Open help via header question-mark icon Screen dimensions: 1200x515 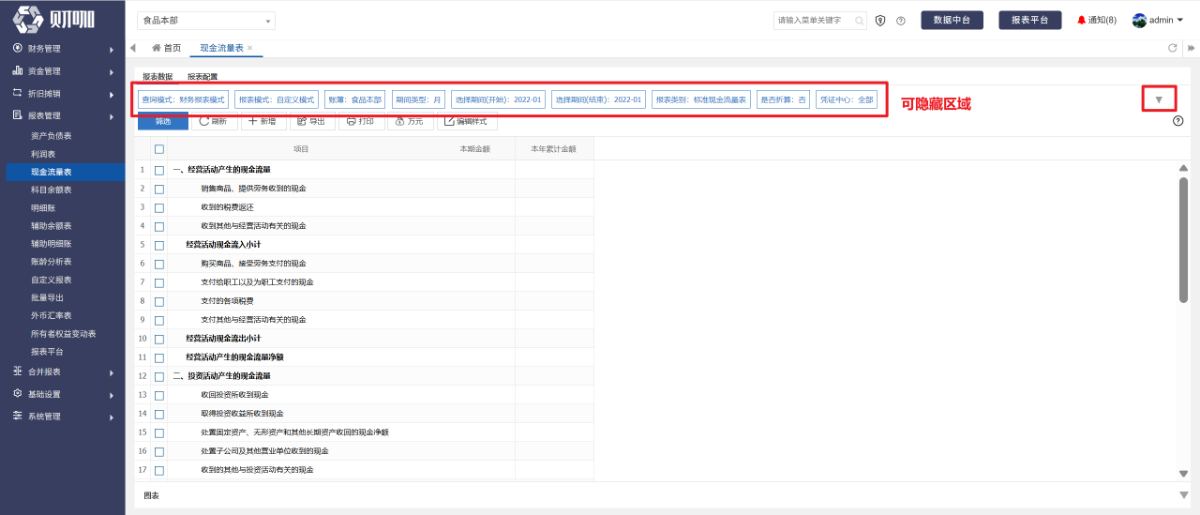pos(901,20)
